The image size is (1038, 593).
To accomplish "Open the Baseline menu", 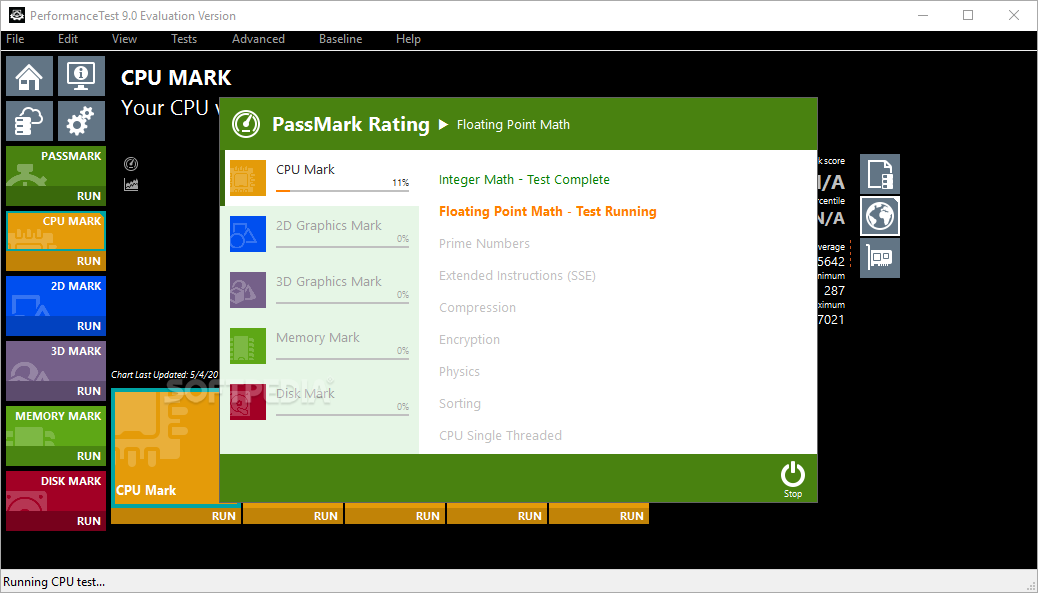I will pos(340,39).
